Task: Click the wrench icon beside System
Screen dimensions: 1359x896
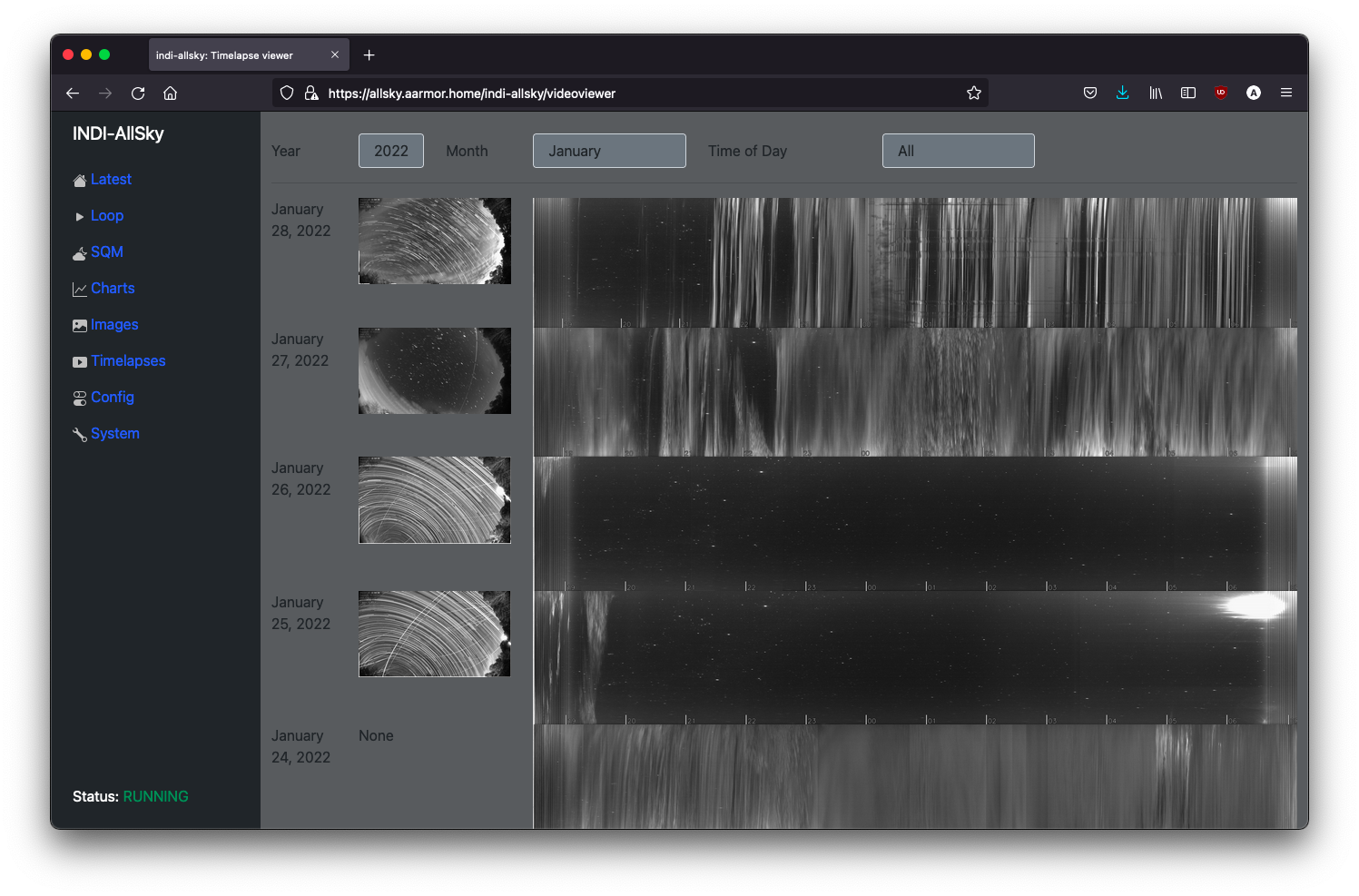Action: coord(80,435)
